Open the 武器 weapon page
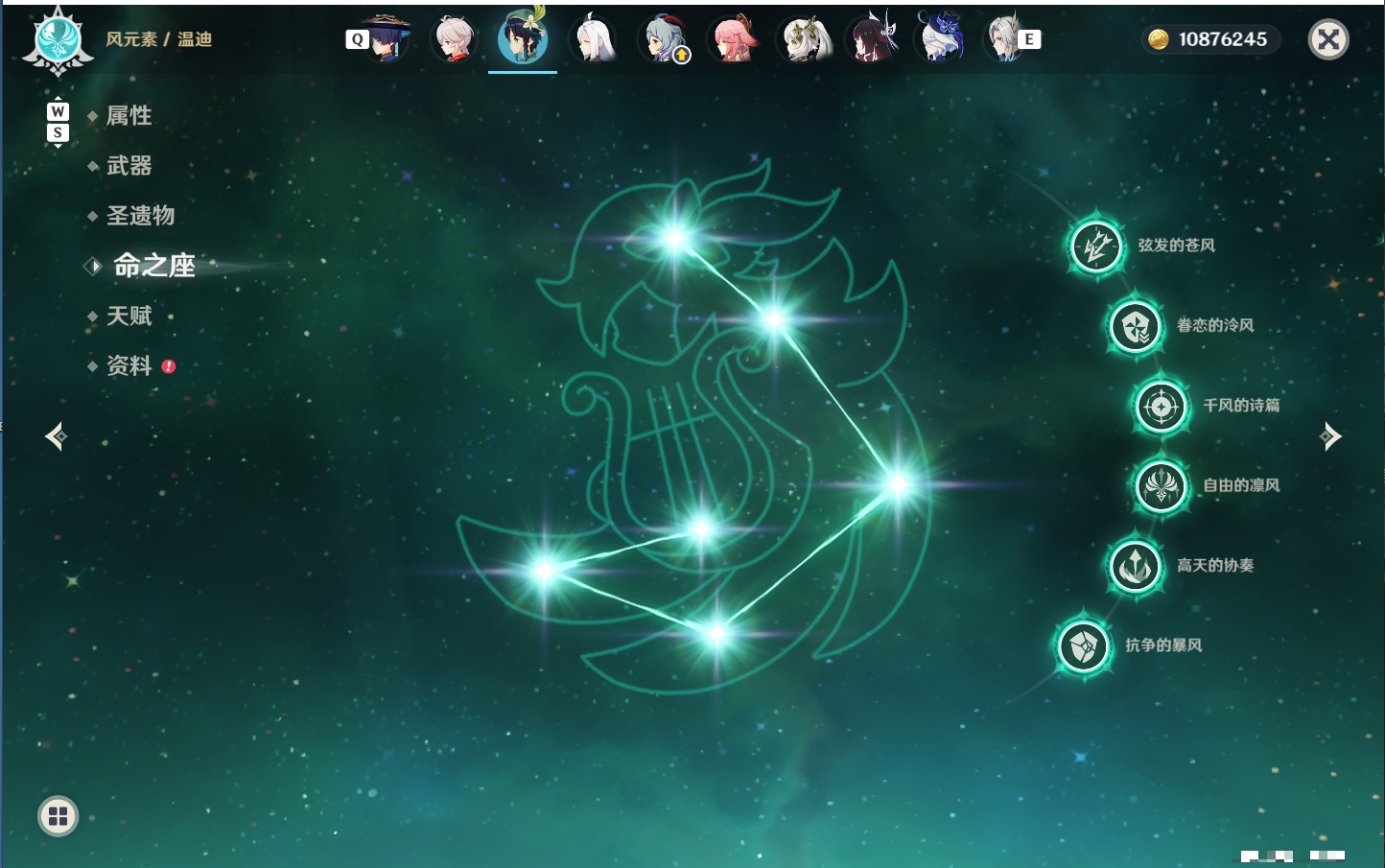1385x868 pixels. [129, 166]
